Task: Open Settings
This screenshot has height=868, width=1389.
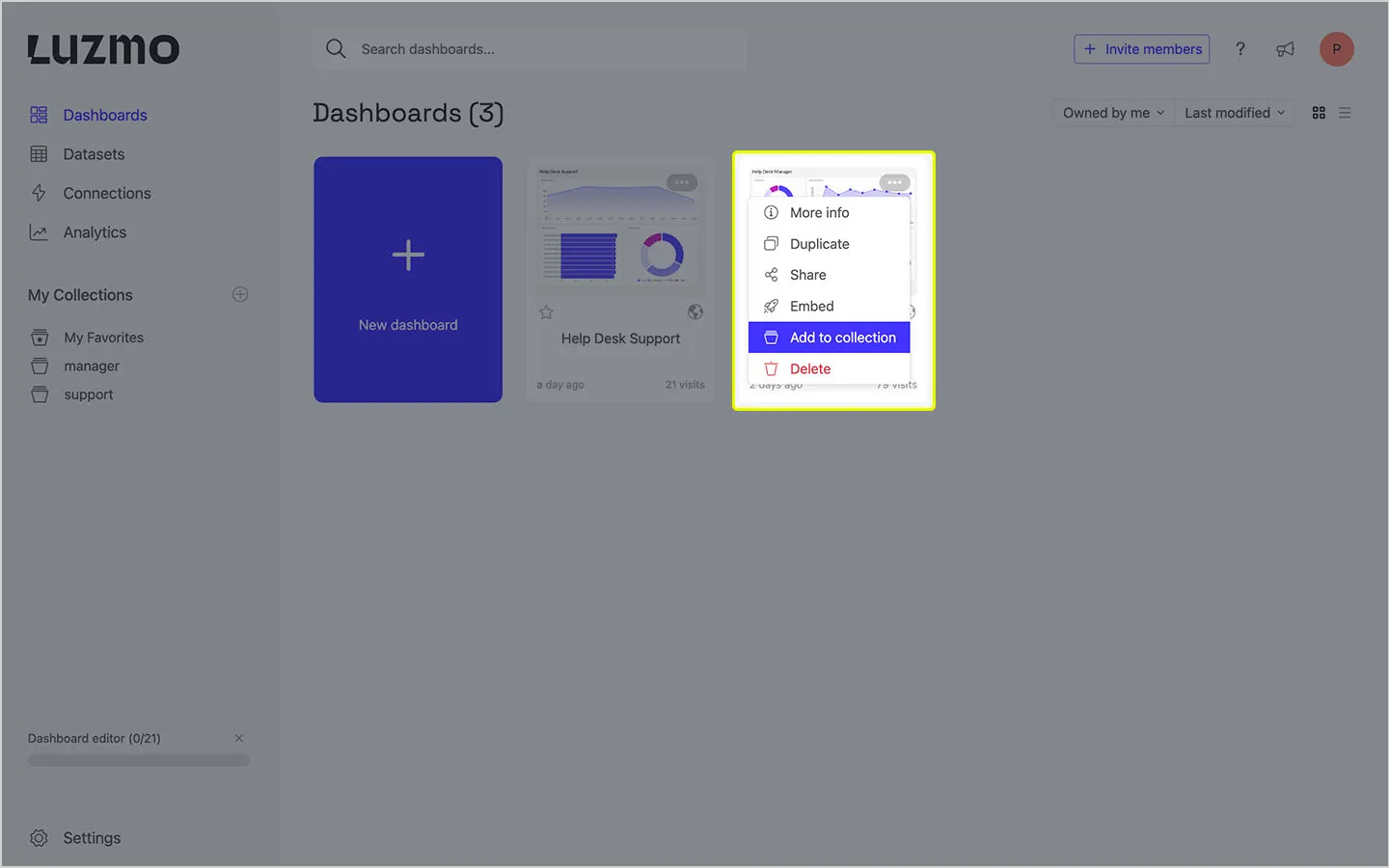Action: coord(92,838)
